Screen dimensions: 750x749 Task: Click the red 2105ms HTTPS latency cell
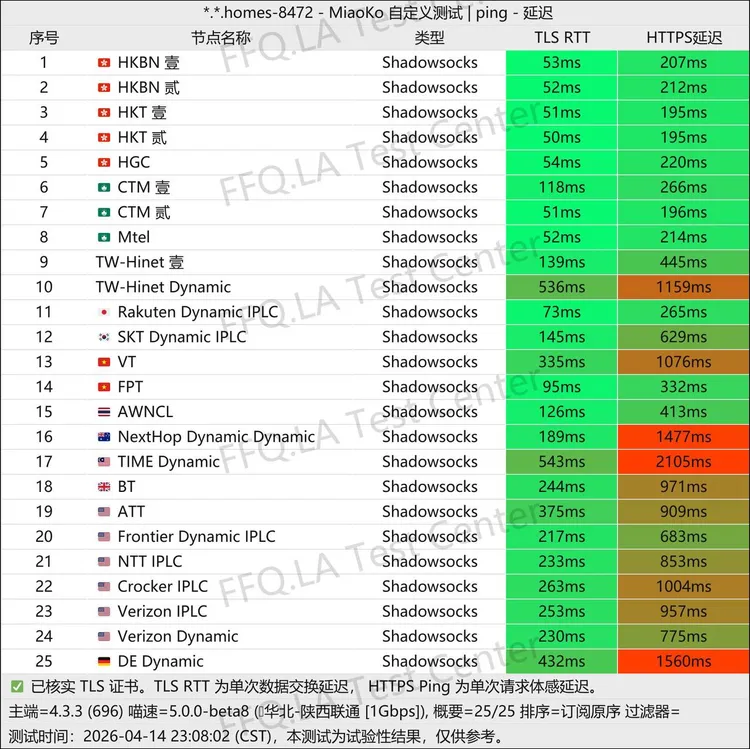pyautogui.click(x=684, y=462)
